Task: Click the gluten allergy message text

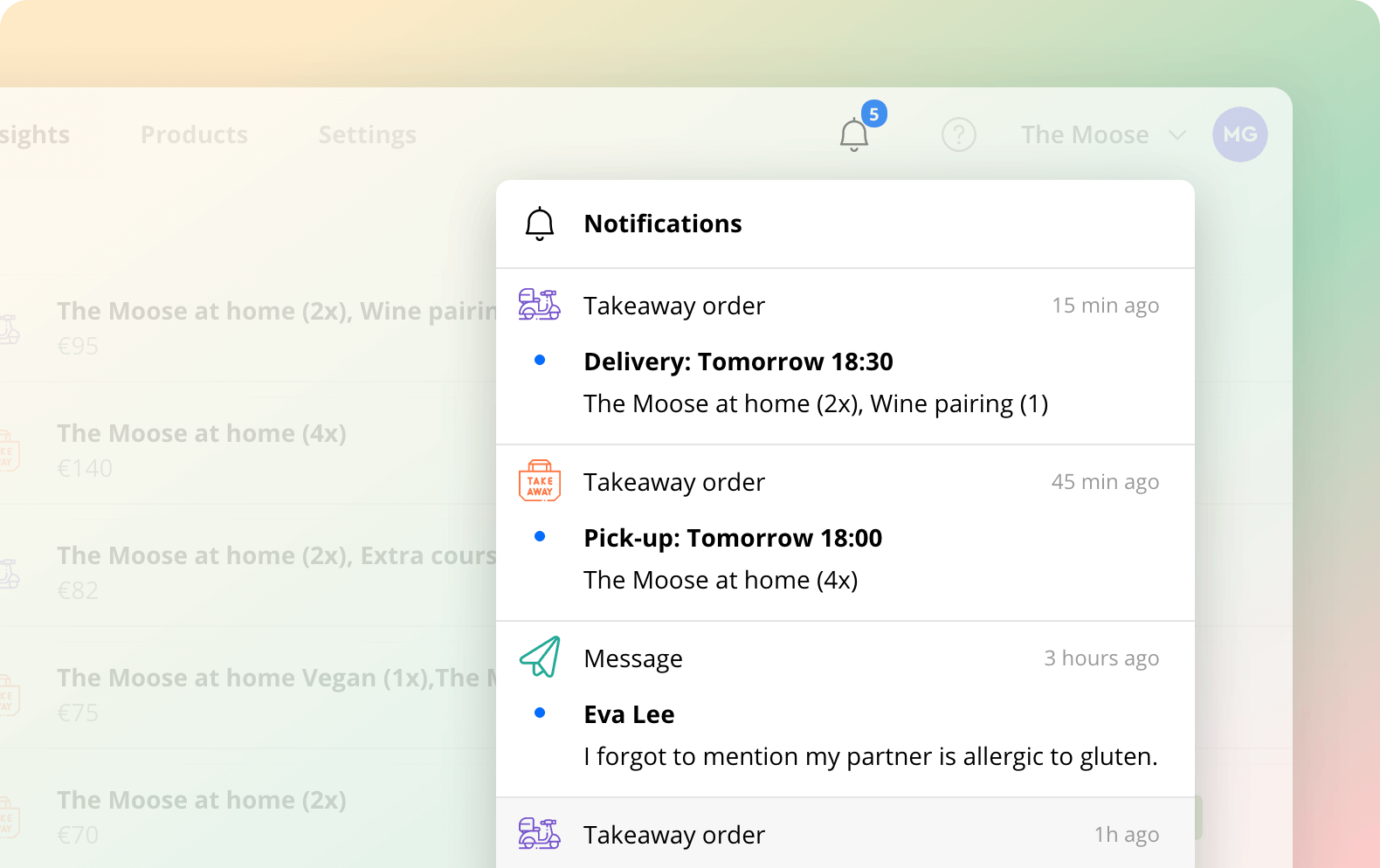Action: pos(870,756)
